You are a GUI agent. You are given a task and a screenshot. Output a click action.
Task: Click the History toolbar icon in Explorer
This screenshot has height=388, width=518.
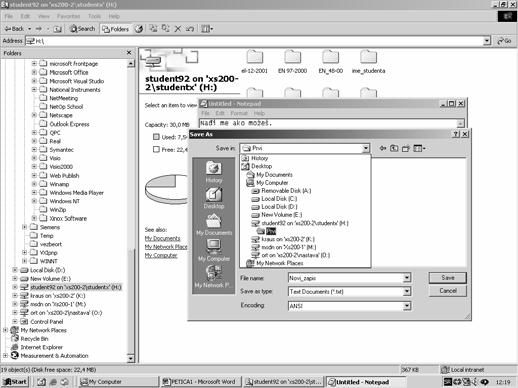pos(139,29)
